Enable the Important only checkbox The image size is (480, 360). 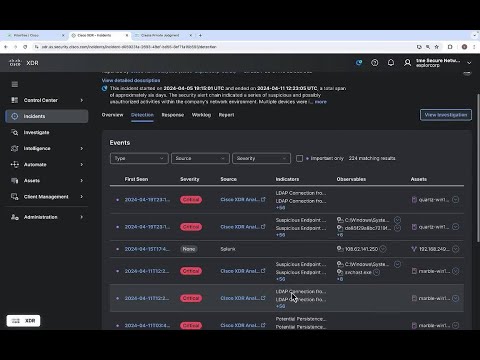tap(299, 158)
